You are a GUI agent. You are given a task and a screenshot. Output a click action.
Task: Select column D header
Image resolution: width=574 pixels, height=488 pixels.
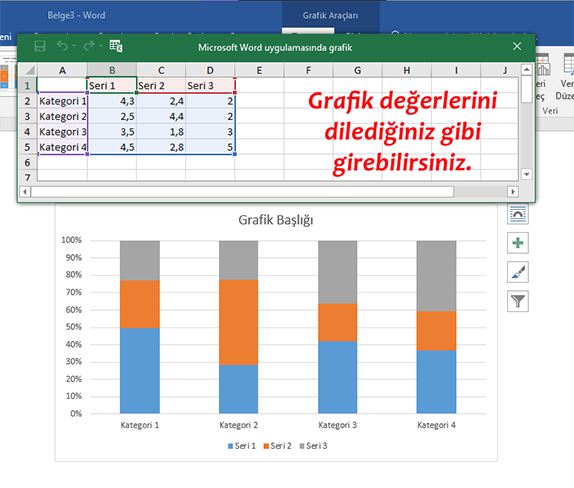click(x=210, y=70)
